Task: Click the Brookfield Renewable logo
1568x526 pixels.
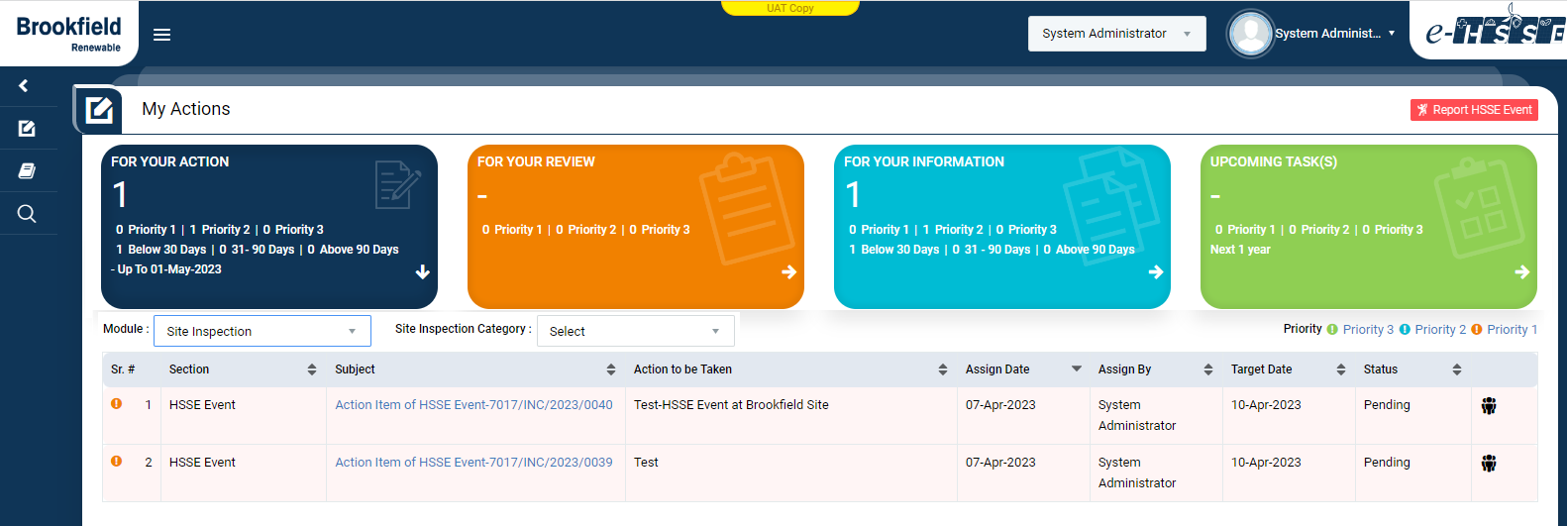Action: 69,33
